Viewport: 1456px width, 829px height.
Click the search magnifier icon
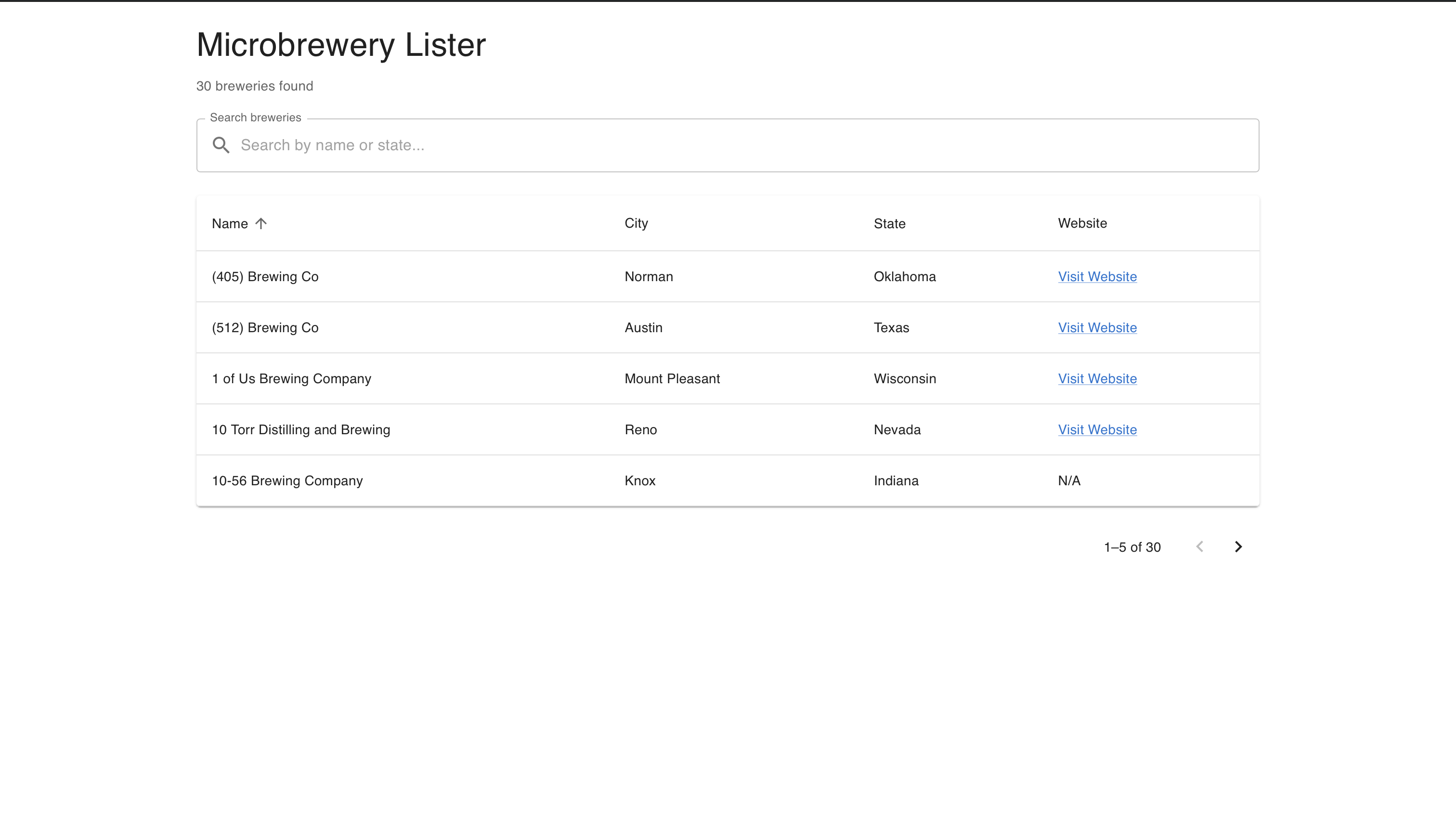221,145
